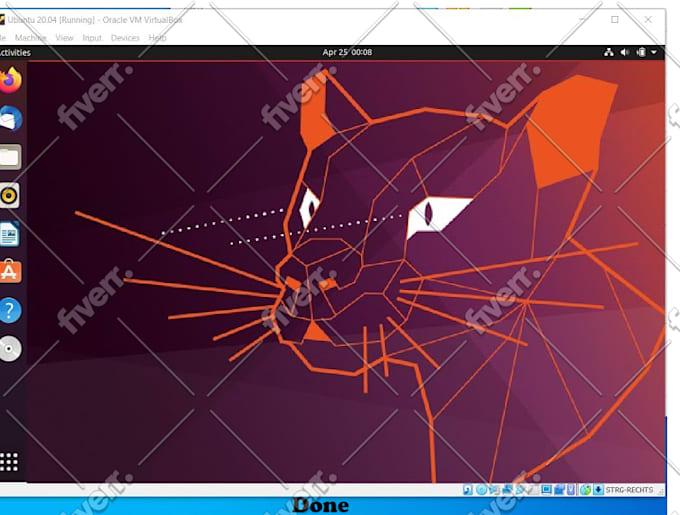The width and height of the screenshot is (680, 515).
Task: Click the battery icon in top bar
Action: coord(641,52)
